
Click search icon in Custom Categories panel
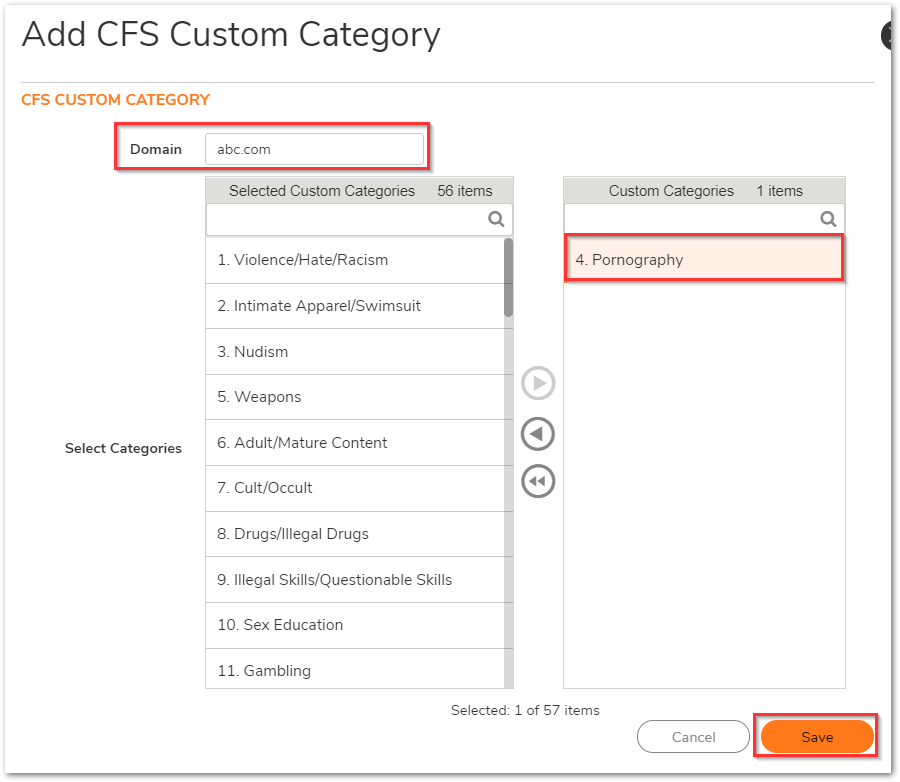[828, 219]
